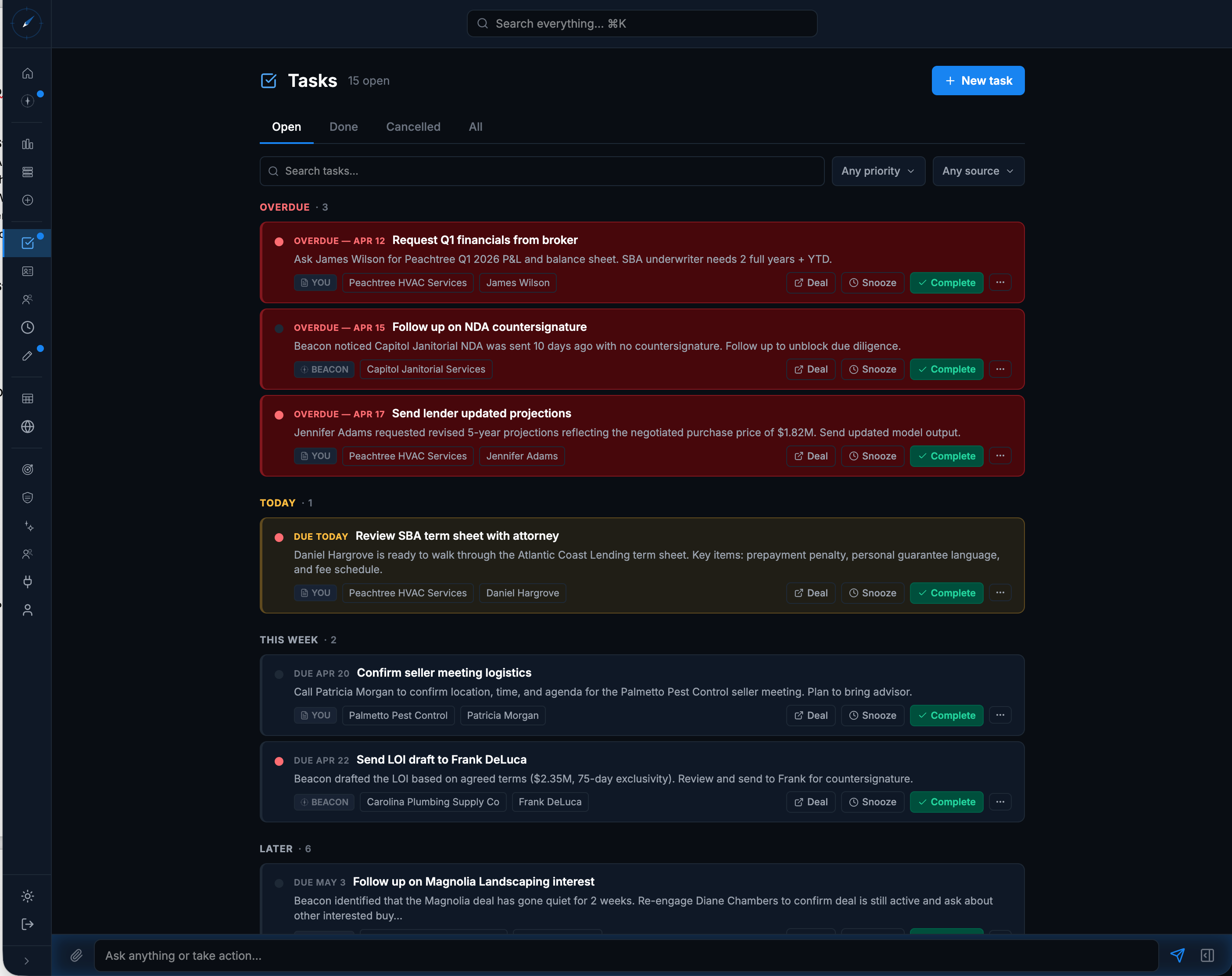Screen dimensions: 1232x976
Task: Click the logout icon in sidebar
Action: coord(27,924)
